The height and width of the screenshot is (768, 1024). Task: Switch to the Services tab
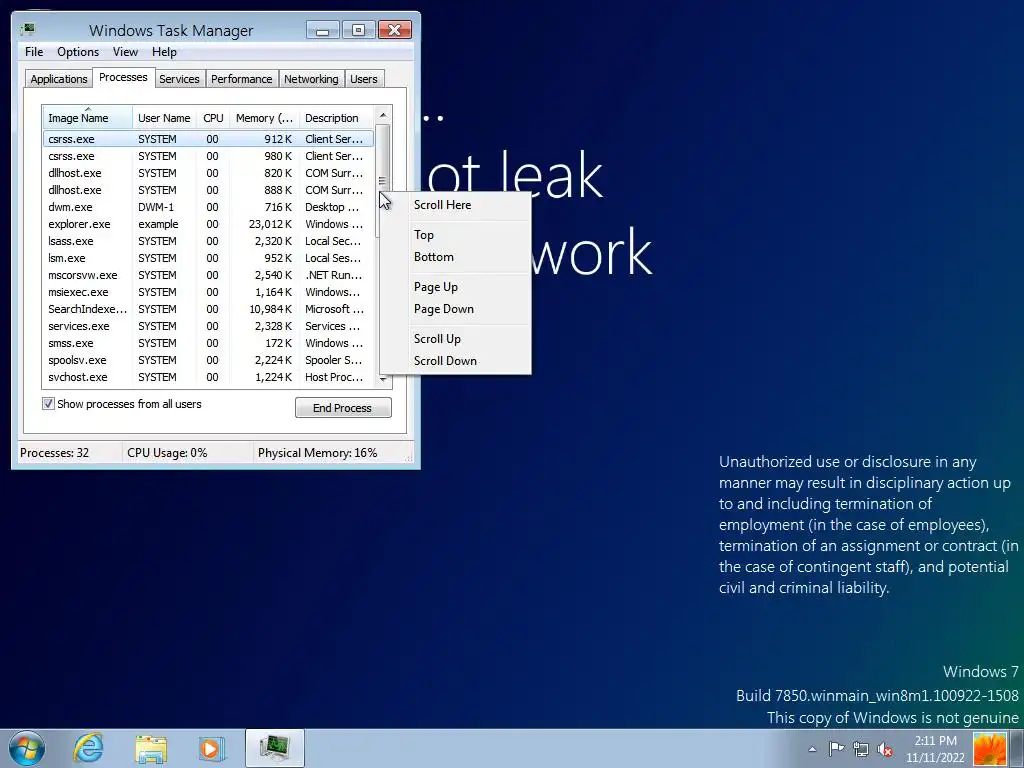179,79
